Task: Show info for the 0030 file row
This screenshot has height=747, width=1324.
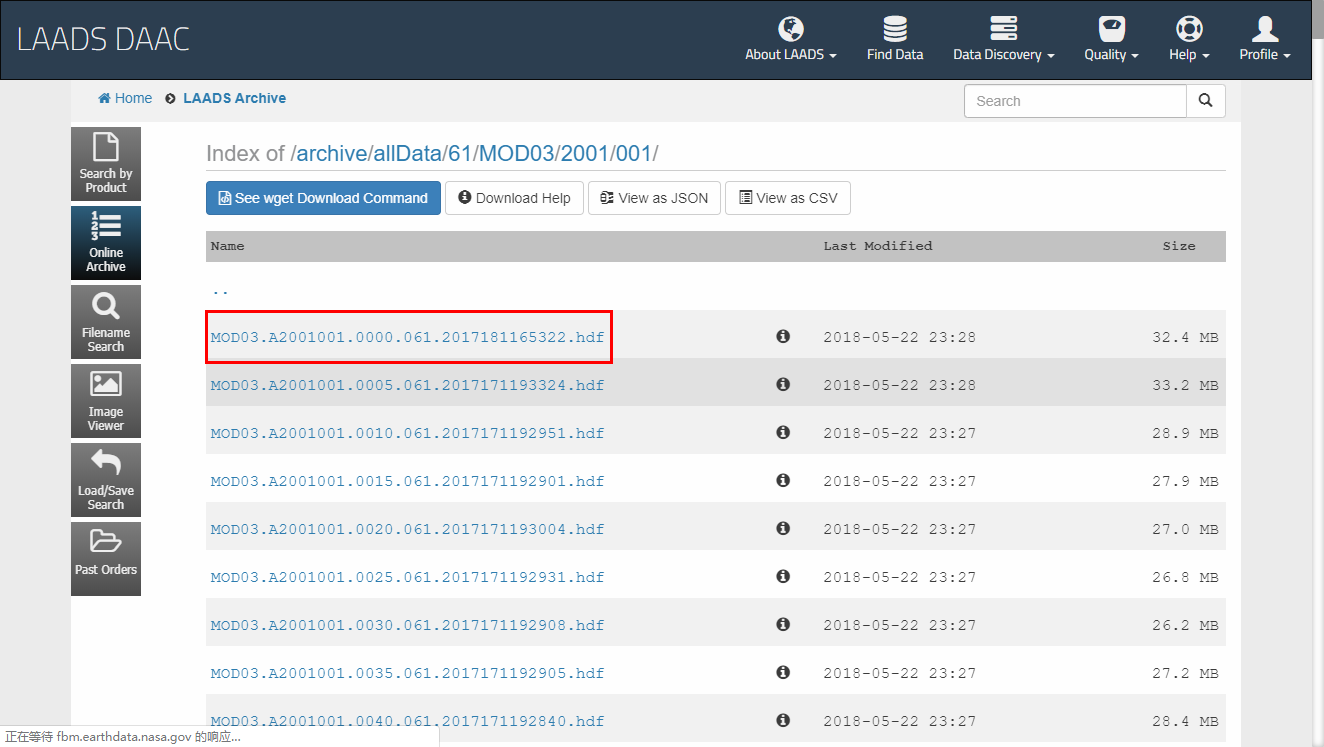Action: [783, 624]
